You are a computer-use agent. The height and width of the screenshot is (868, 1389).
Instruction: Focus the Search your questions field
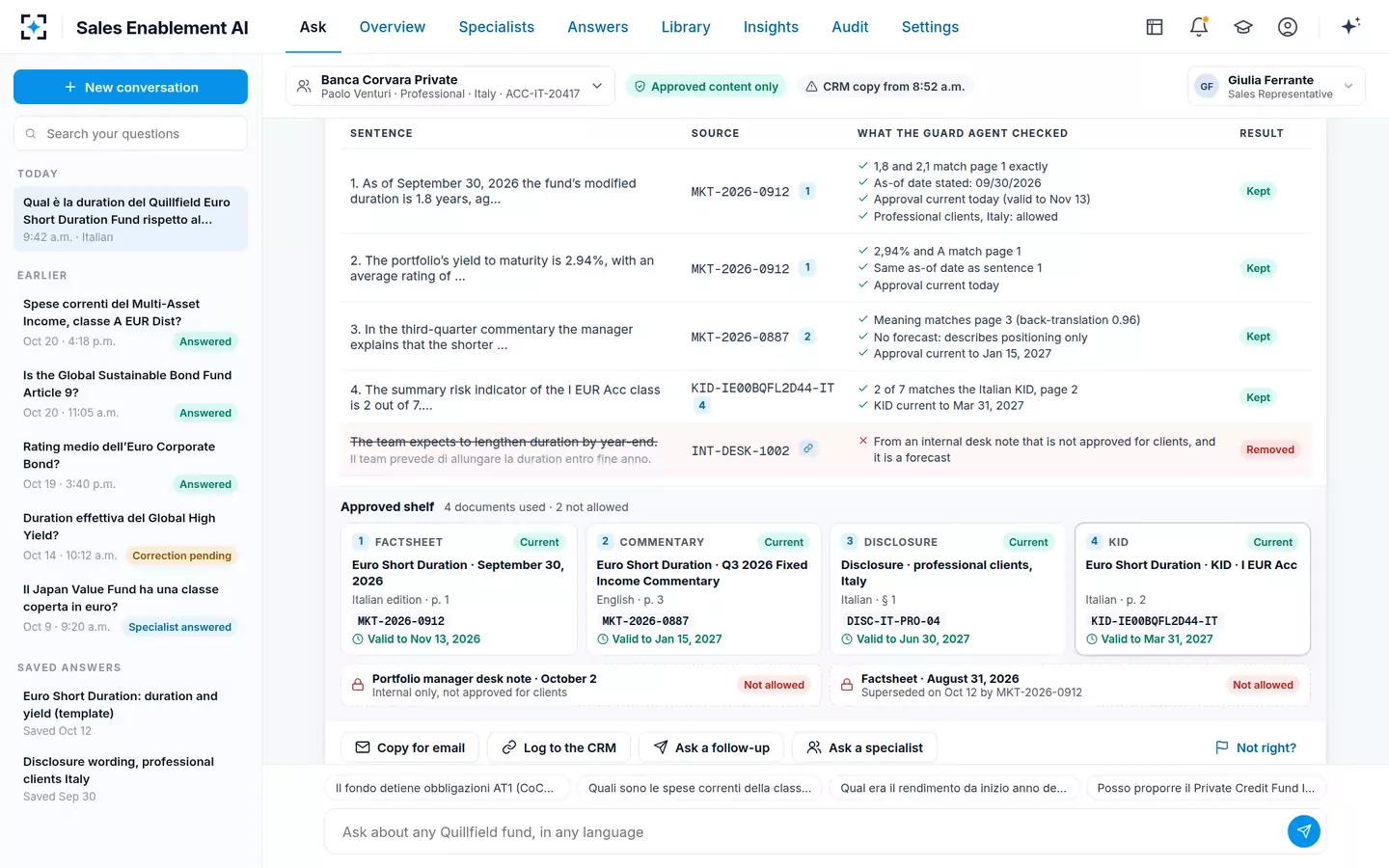[x=130, y=134]
